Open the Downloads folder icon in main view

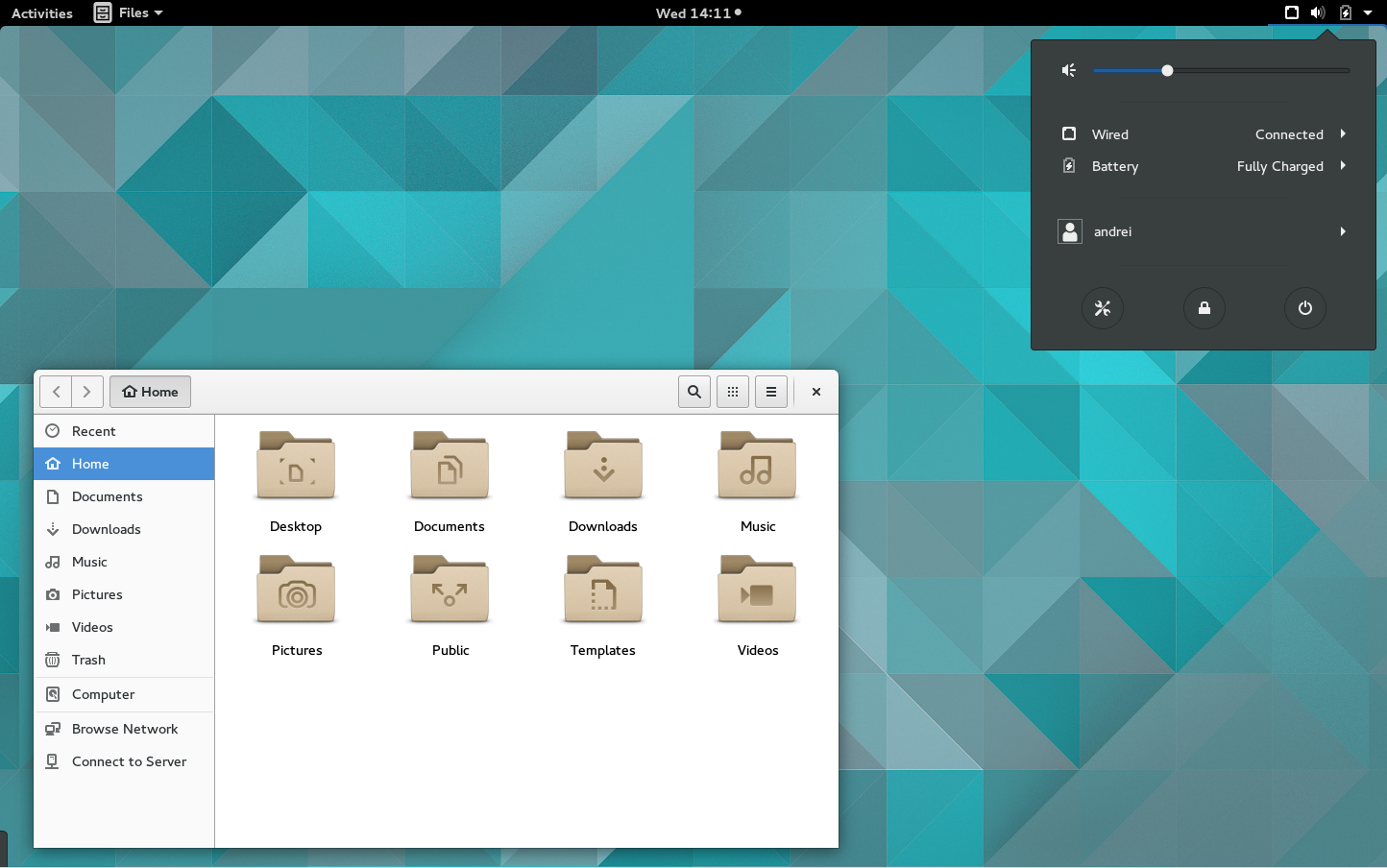tap(603, 467)
